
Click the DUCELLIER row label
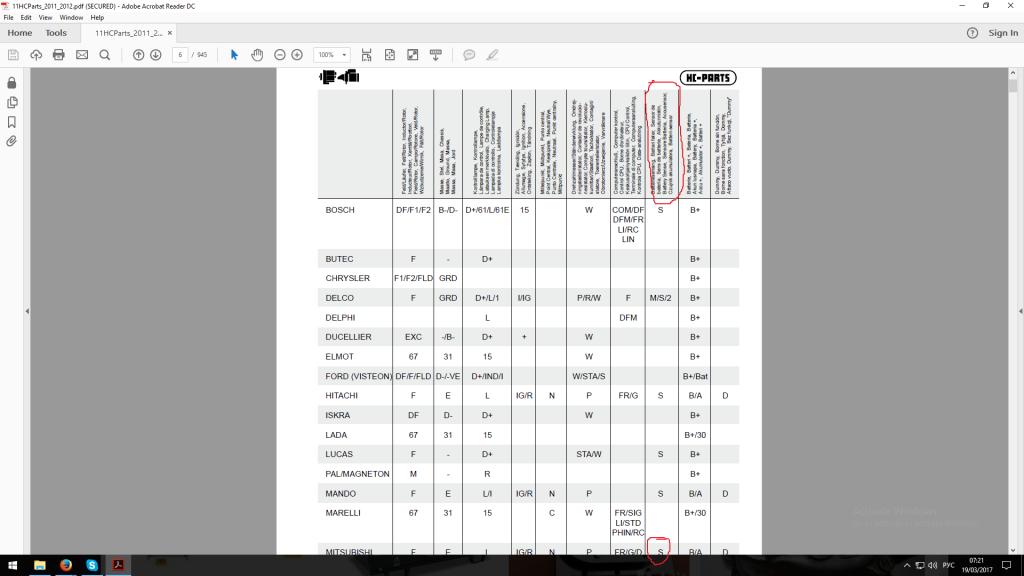click(x=348, y=337)
